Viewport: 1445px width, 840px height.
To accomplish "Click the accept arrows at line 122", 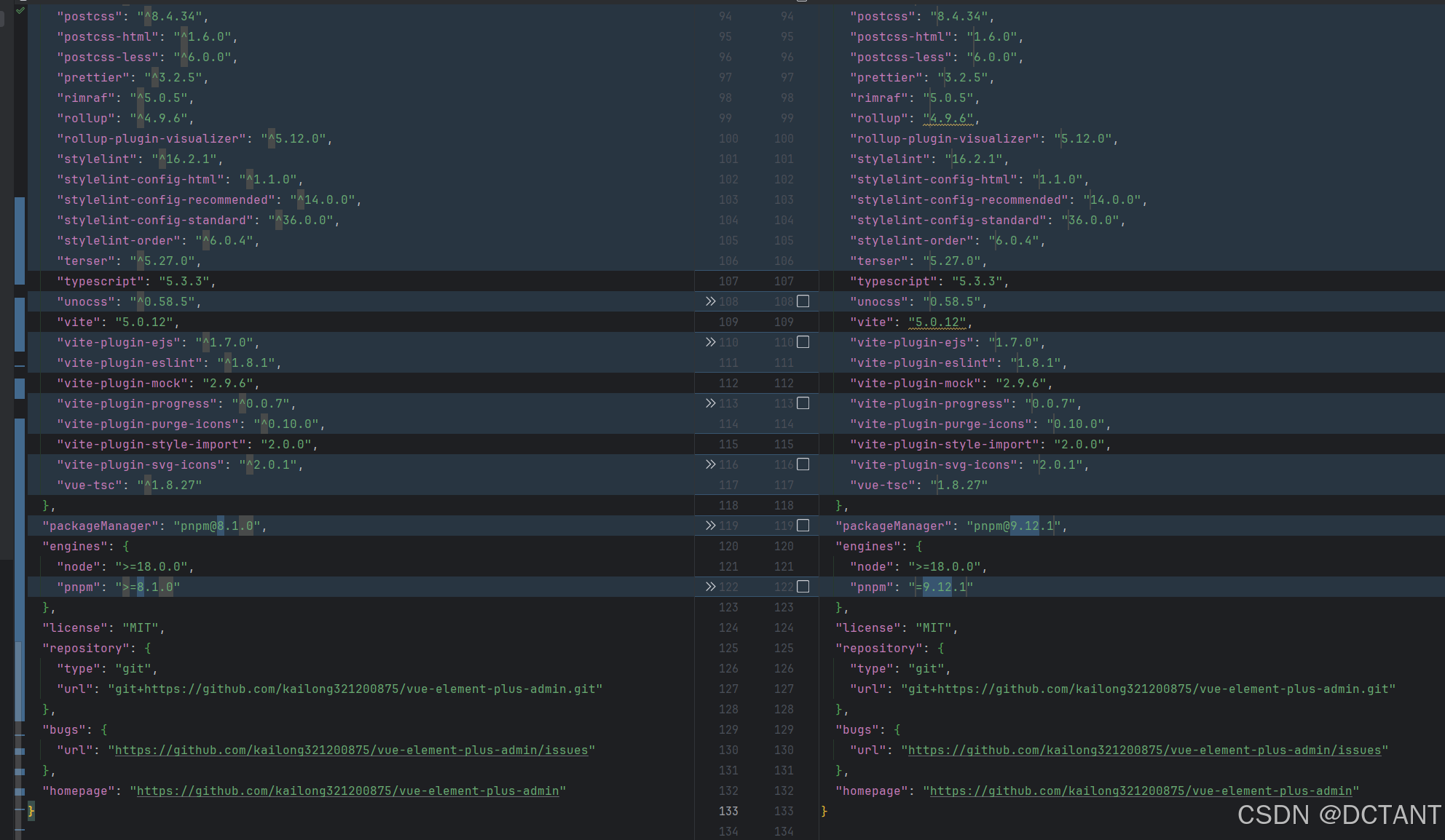I will pyautogui.click(x=710, y=587).
